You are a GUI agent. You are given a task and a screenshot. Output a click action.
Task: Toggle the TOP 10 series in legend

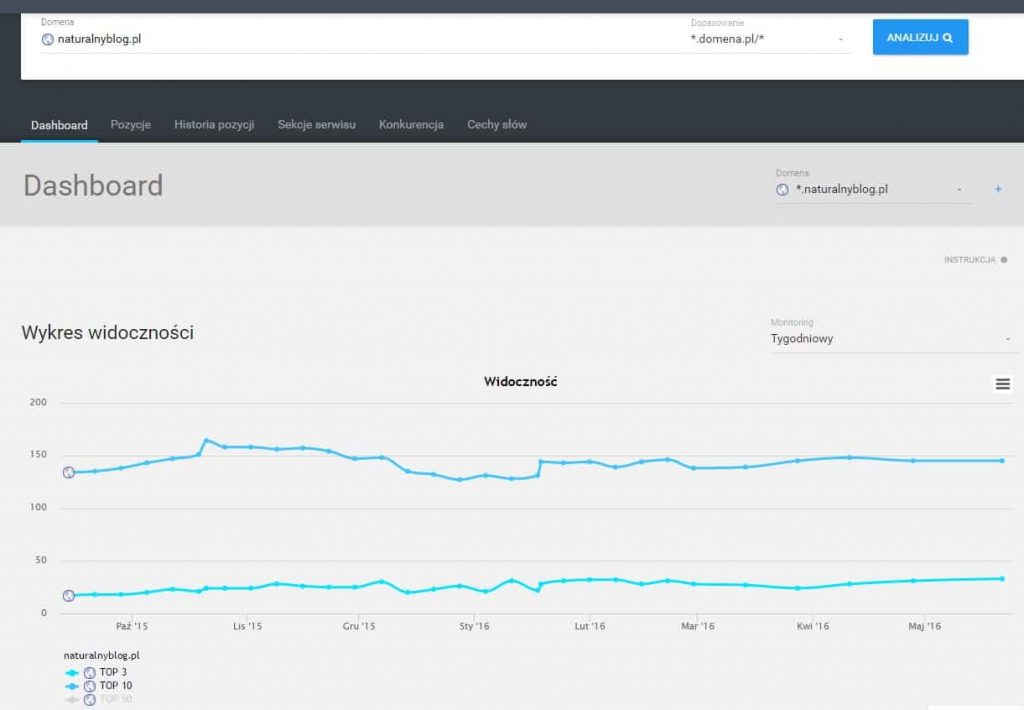(x=116, y=686)
